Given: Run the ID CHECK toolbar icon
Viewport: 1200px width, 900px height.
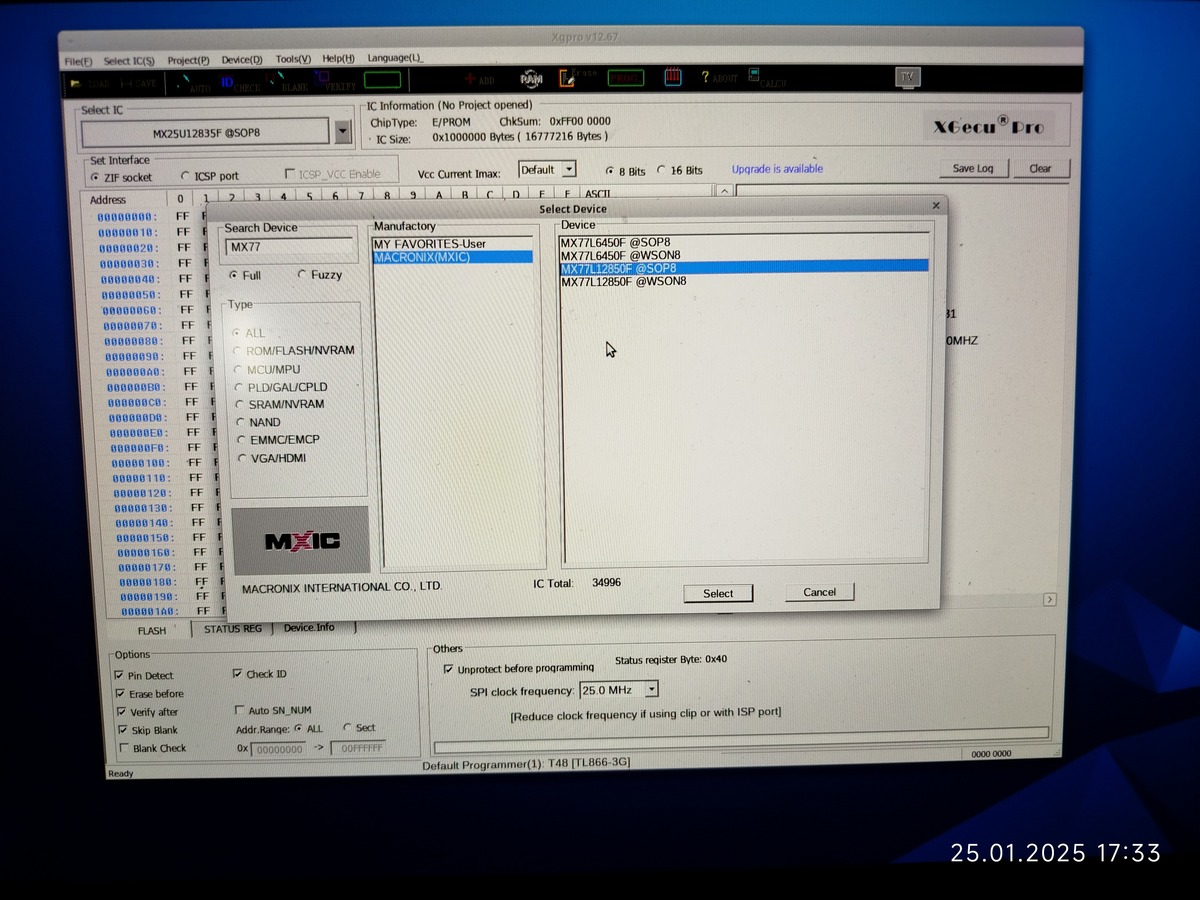Looking at the screenshot, I should pos(240,82).
